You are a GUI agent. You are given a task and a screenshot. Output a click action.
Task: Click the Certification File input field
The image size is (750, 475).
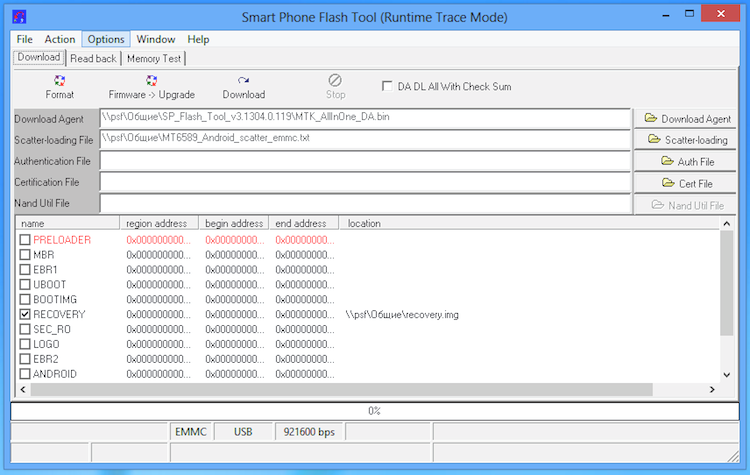tap(365, 182)
